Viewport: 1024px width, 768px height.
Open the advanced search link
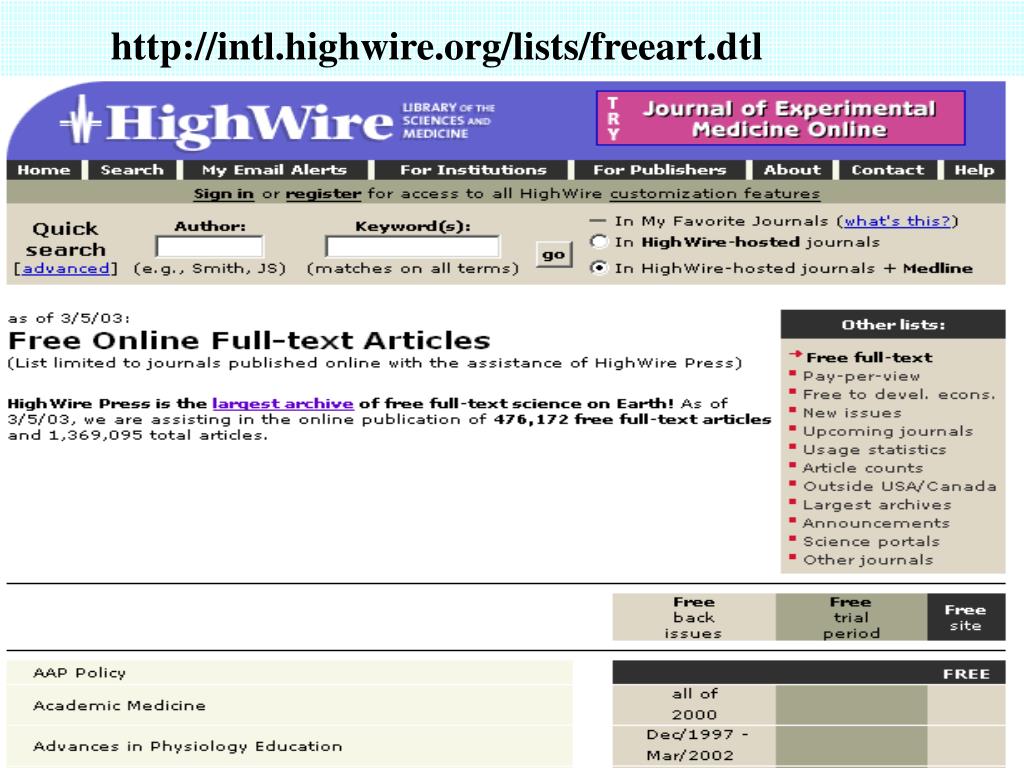[x=65, y=268]
